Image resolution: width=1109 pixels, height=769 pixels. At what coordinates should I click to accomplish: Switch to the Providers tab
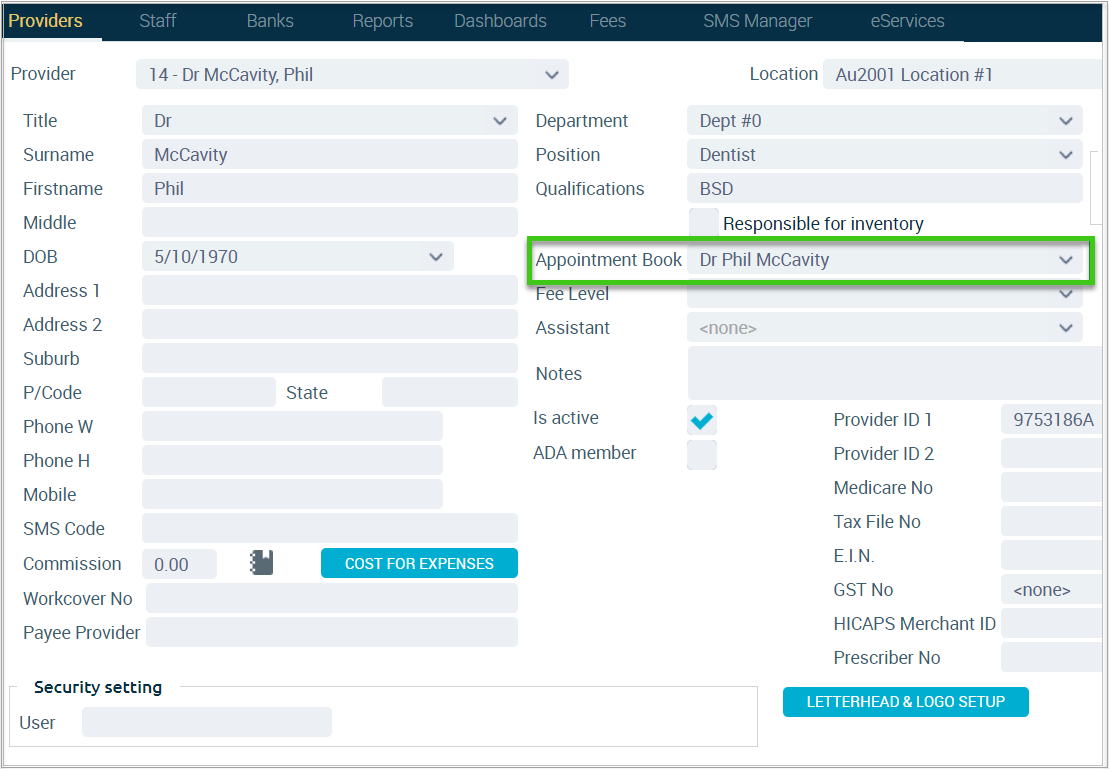click(x=45, y=21)
